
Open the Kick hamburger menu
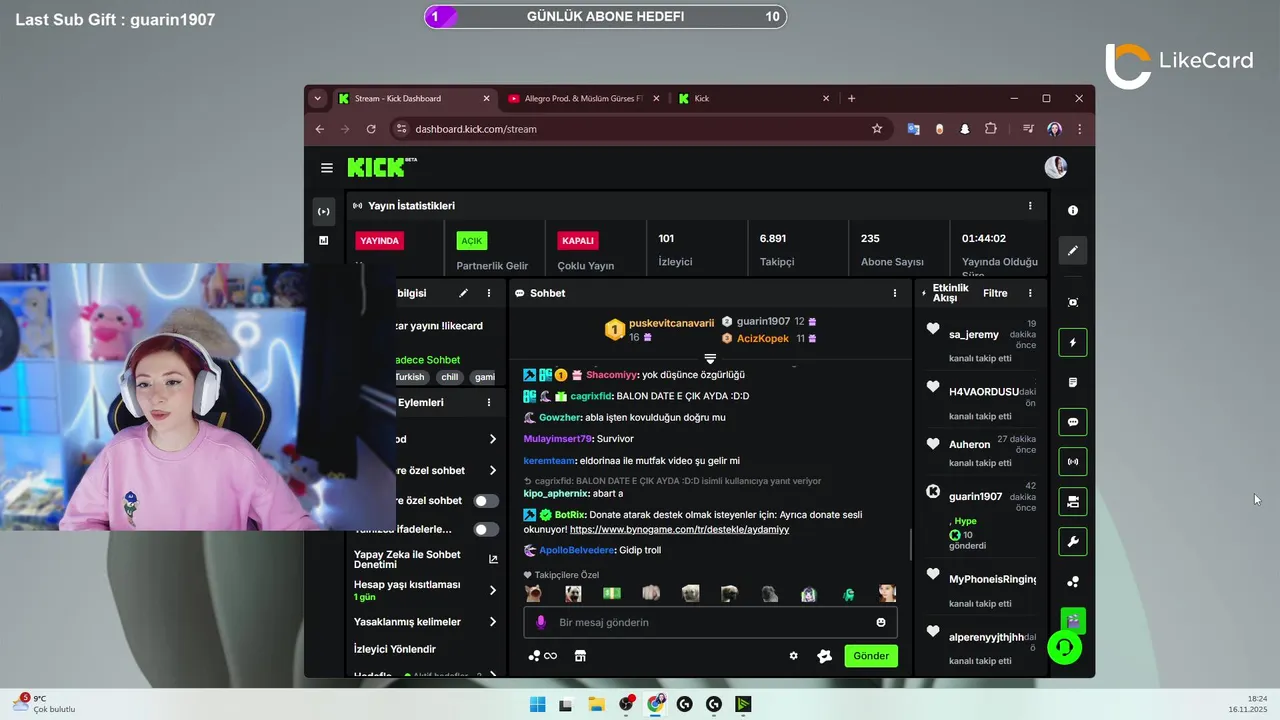pyautogui.click(x=326, y=168)
